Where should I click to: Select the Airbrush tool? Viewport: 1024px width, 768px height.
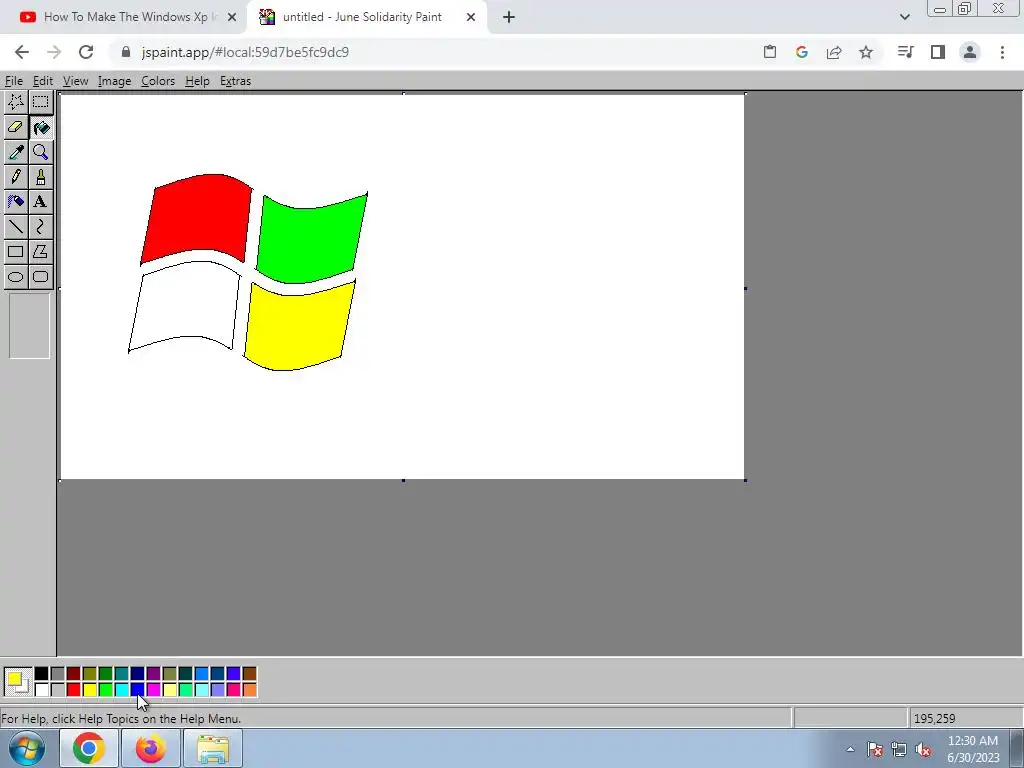coord(16,202)
